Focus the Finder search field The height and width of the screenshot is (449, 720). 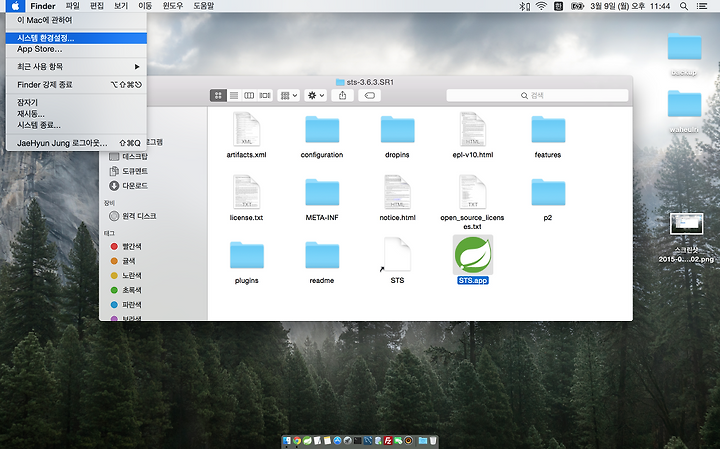tap(537, 95)
